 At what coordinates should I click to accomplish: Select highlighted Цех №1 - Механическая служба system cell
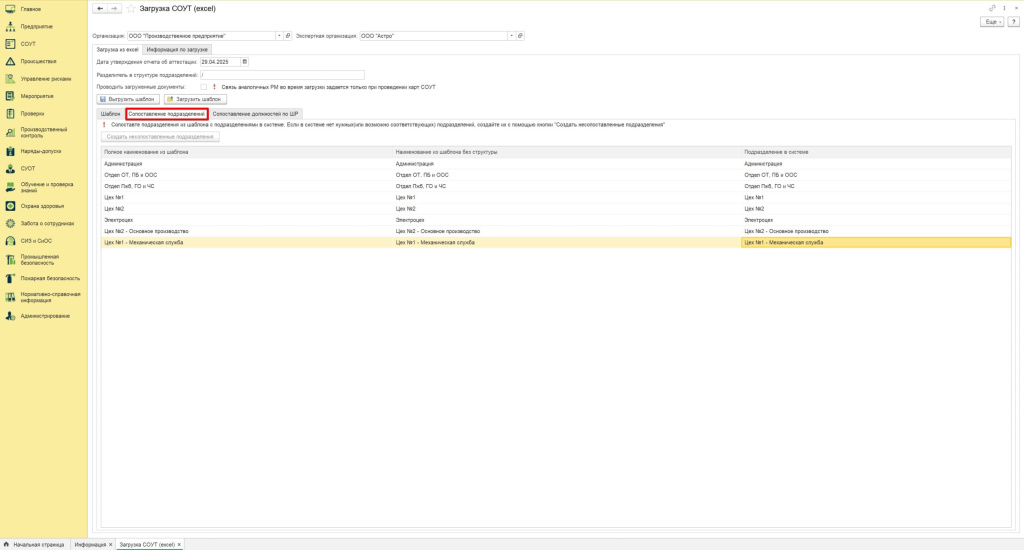[876, 242]
